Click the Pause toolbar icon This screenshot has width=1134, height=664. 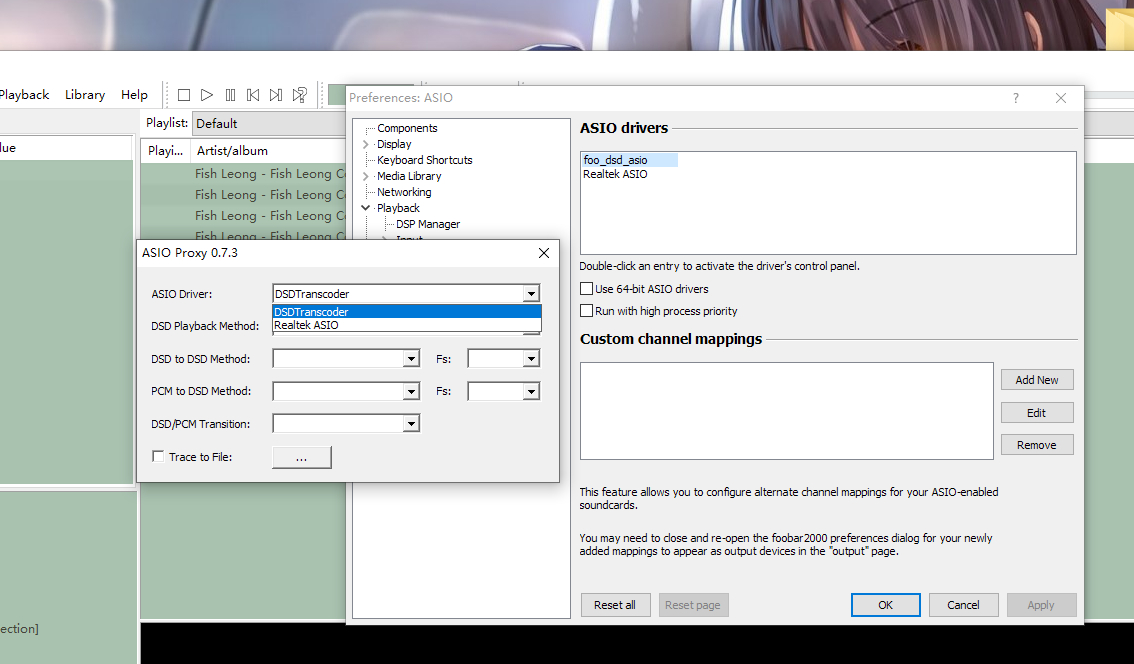tap(230, 95)
